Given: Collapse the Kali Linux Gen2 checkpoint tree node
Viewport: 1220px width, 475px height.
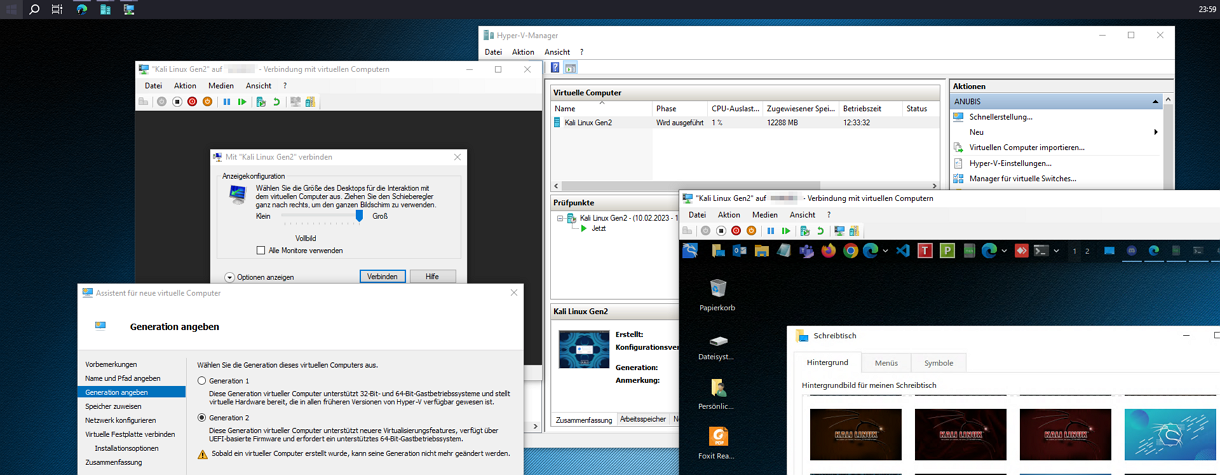Looking at the screenshot, I should click(x=560, y=218).
